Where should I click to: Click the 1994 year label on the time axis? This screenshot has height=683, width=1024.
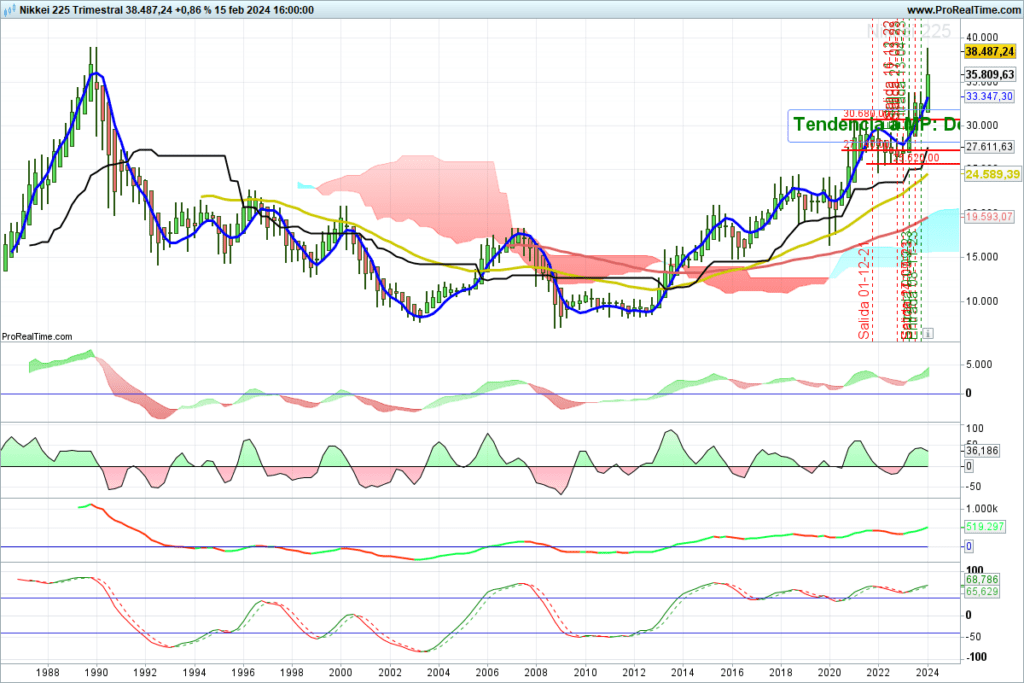click(x=194, y=672)
